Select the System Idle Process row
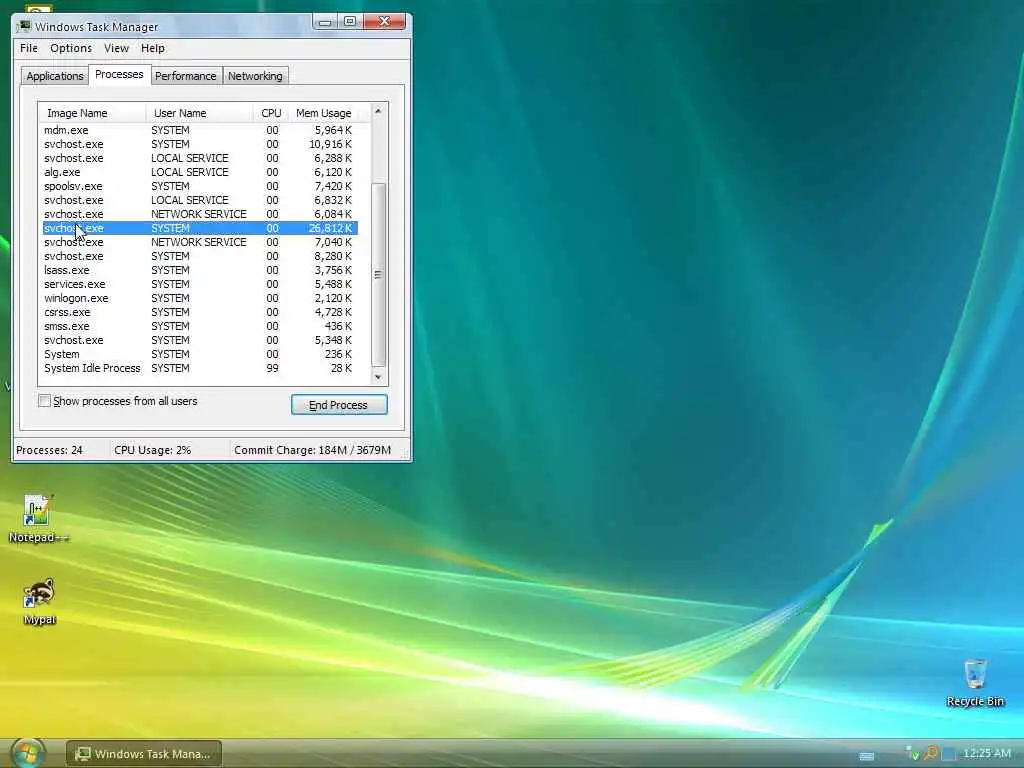1024x768 pixels. (x=200, y=368)
